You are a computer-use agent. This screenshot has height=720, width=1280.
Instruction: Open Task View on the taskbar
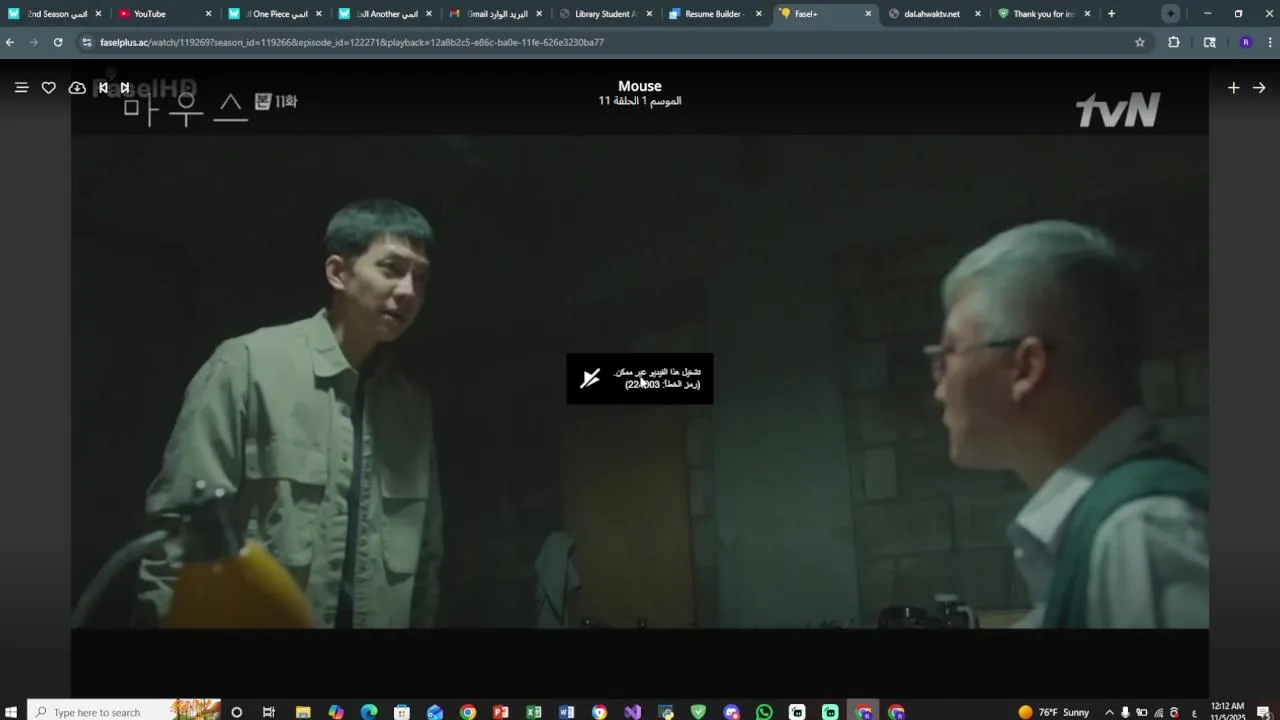269,712
